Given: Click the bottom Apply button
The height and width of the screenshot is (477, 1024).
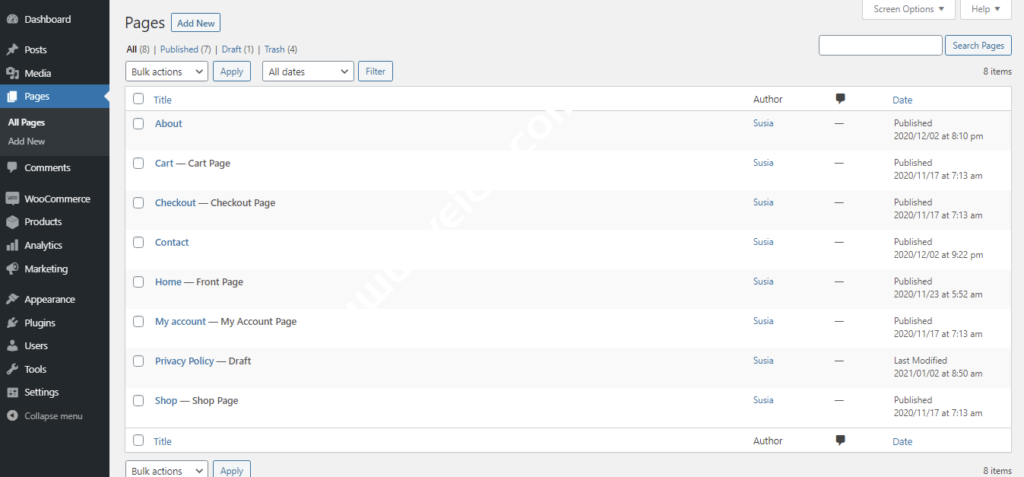Looking at the screenshot, I should [232, 469].
